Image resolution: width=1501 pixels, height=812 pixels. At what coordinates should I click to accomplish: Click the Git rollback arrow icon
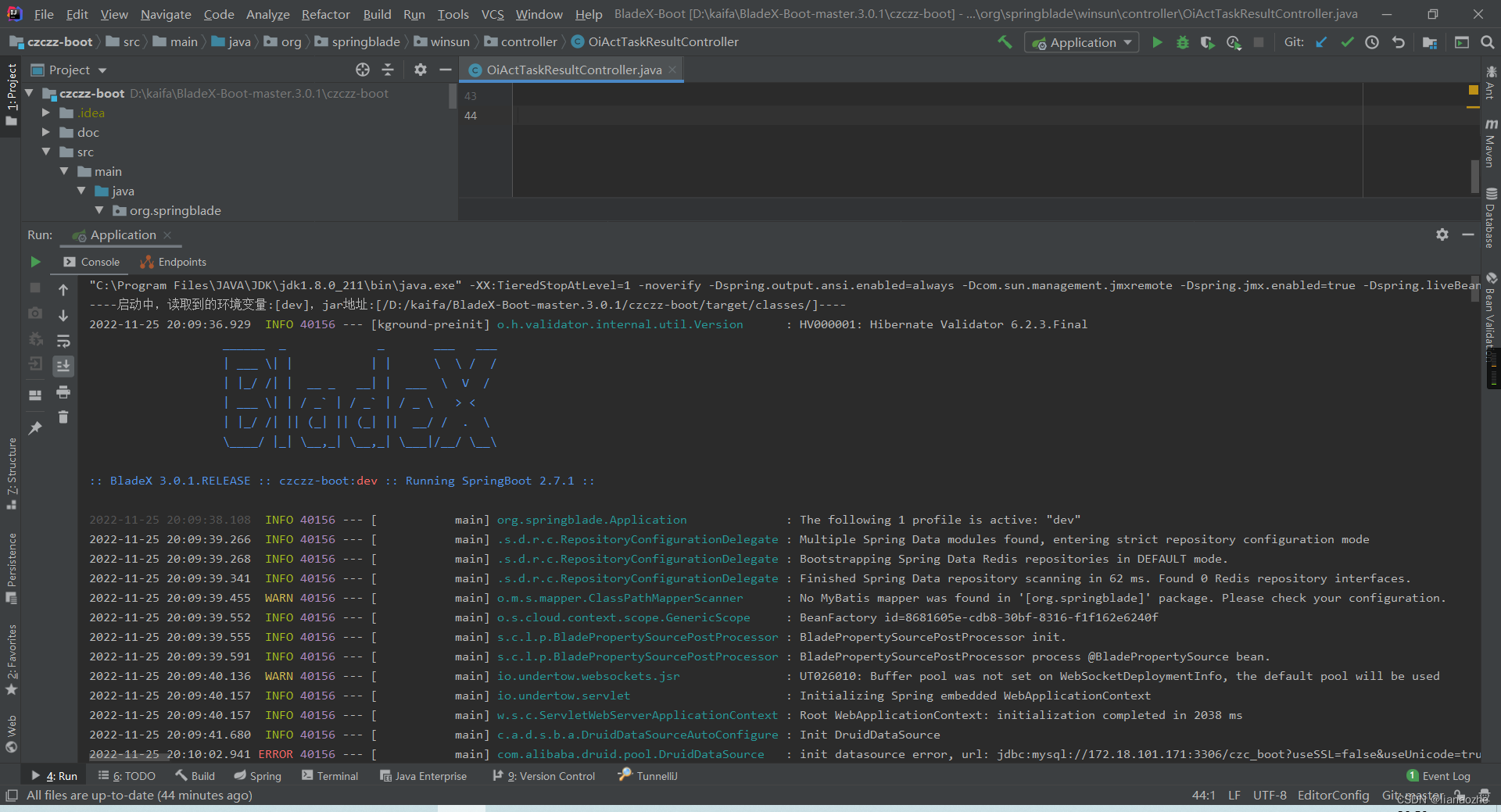tap(1398, 42)
